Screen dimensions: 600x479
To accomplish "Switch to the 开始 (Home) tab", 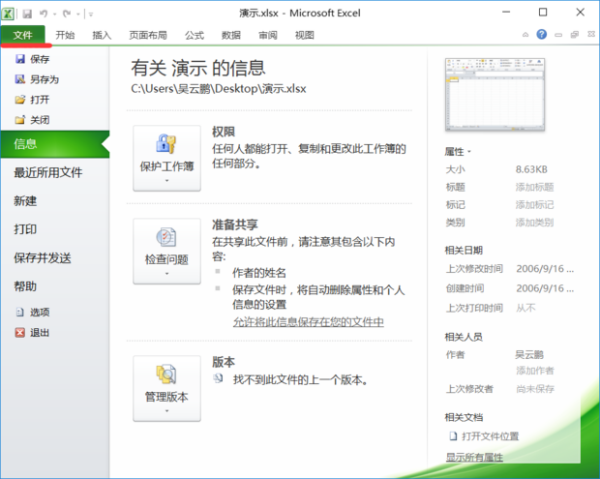I will pos(65,35).
